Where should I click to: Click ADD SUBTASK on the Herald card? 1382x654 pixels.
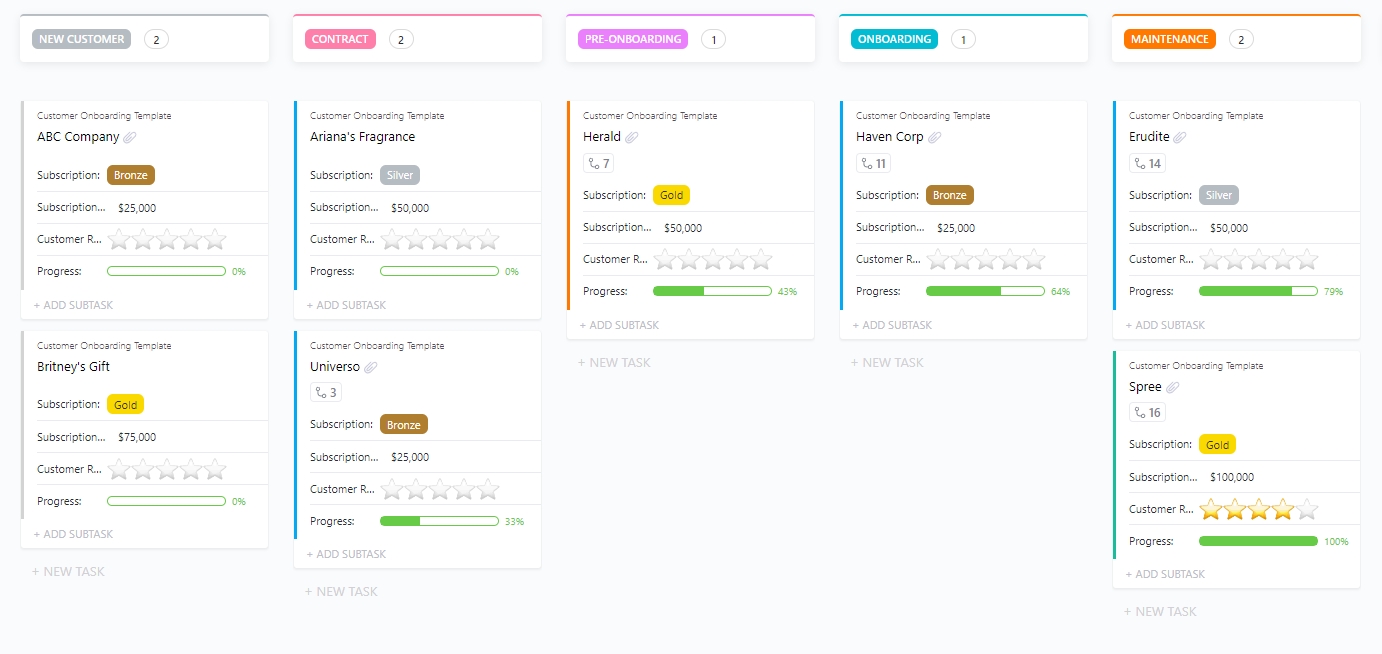coord(619,325)
